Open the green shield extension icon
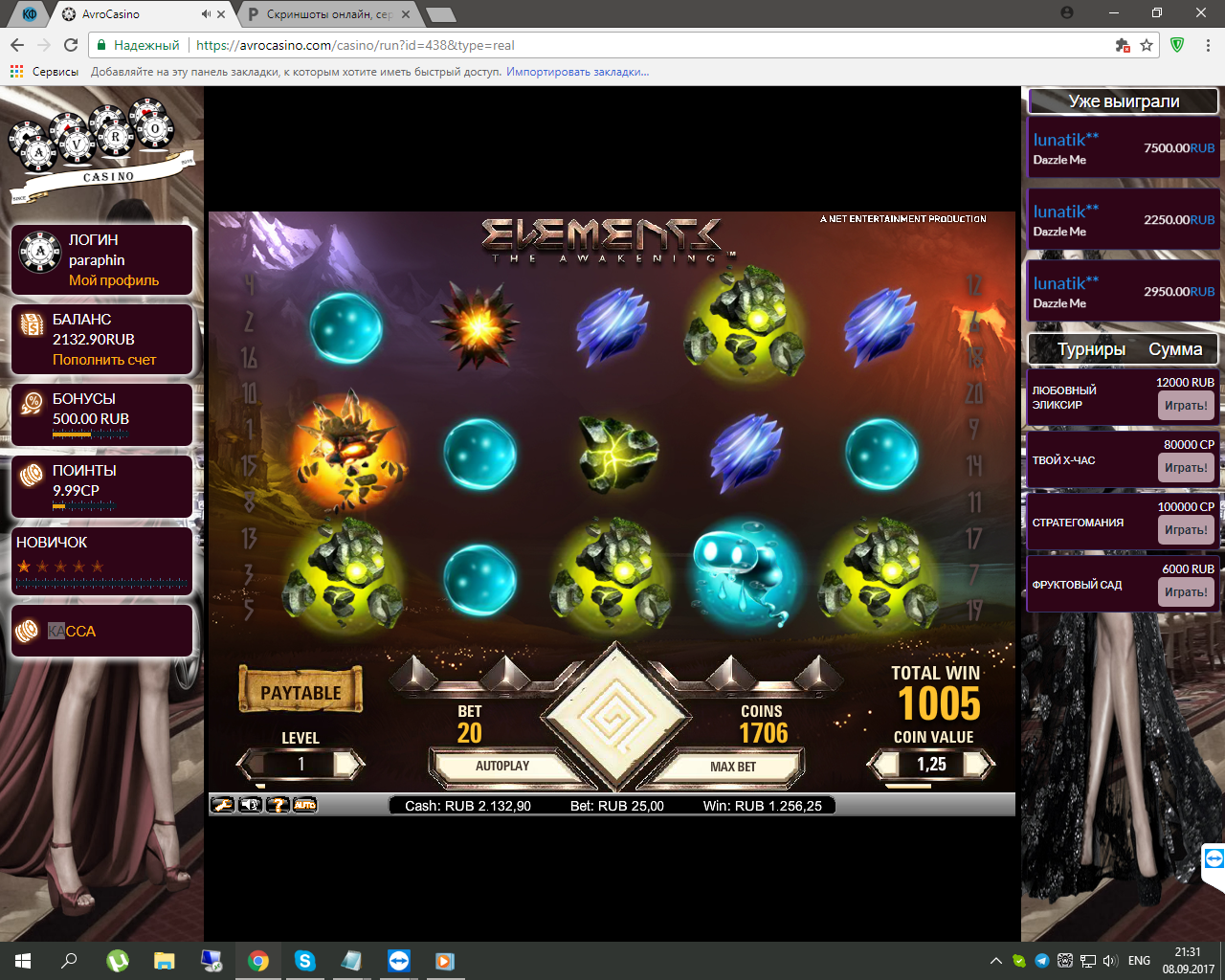This screenshot has width=1225, height=980. pyautogui.click(x=1178, y=45)
